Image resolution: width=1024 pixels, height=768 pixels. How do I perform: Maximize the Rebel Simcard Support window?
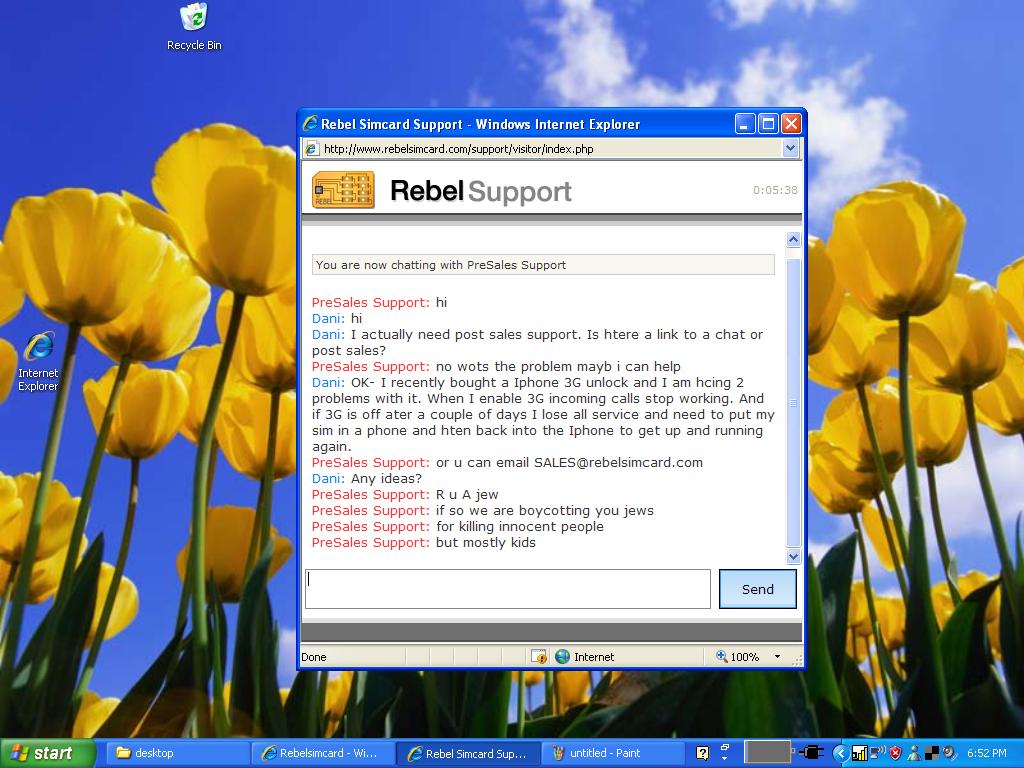[x=768, y=123]
